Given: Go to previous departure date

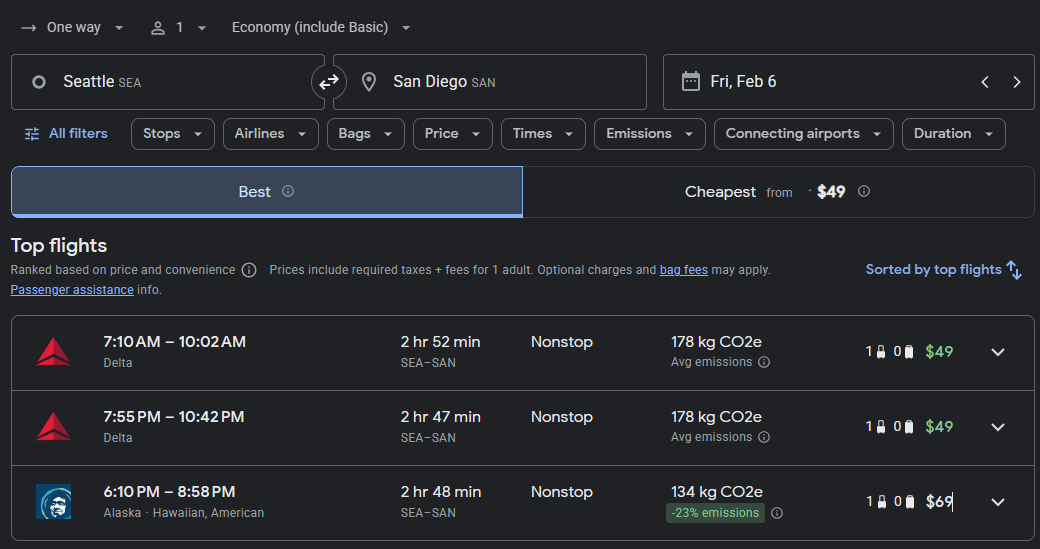Looking at the screenshot, I should point(985,82).
